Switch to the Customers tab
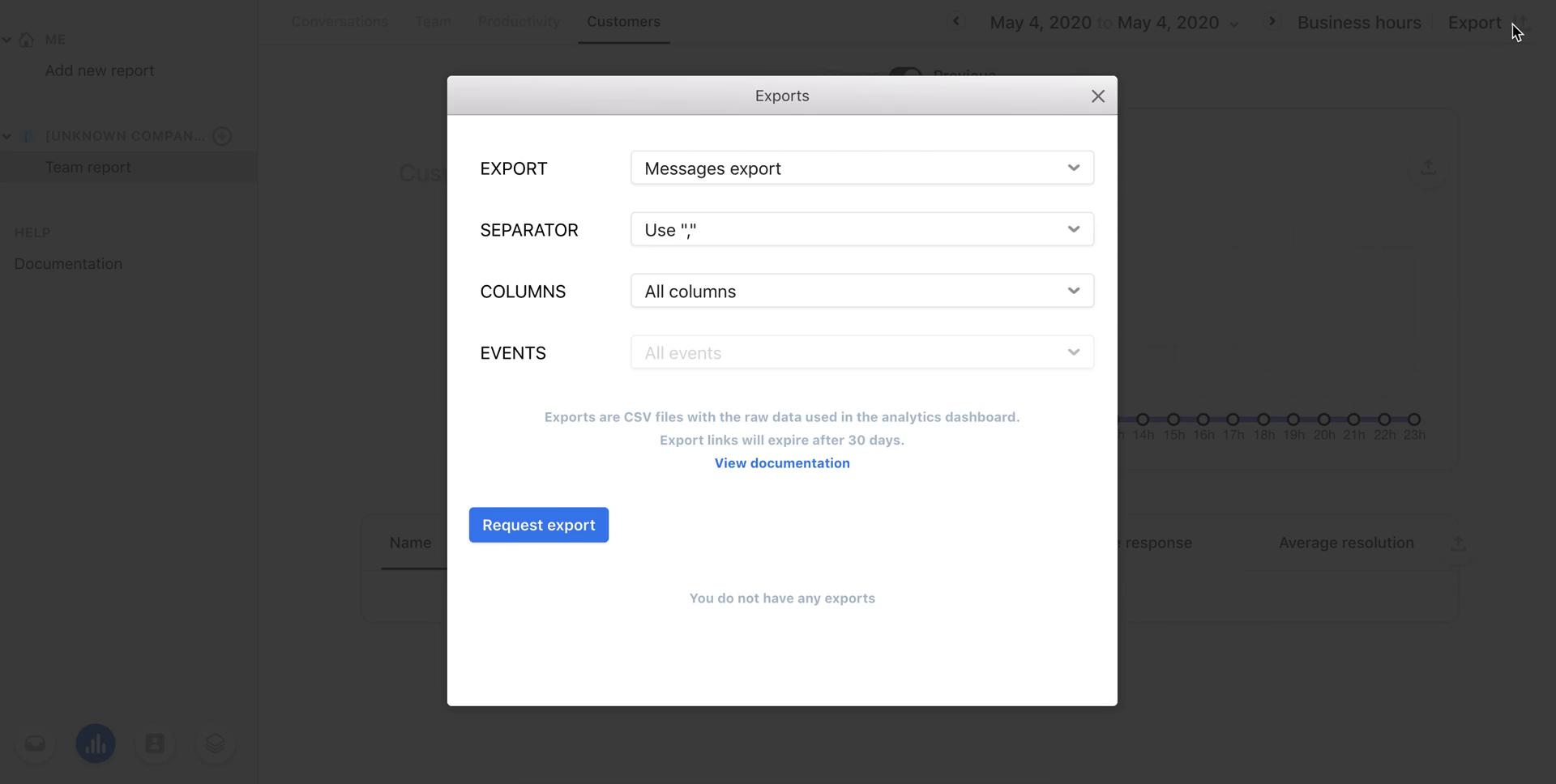Viewport: 1556px width, 784px height. pos(623,22)
